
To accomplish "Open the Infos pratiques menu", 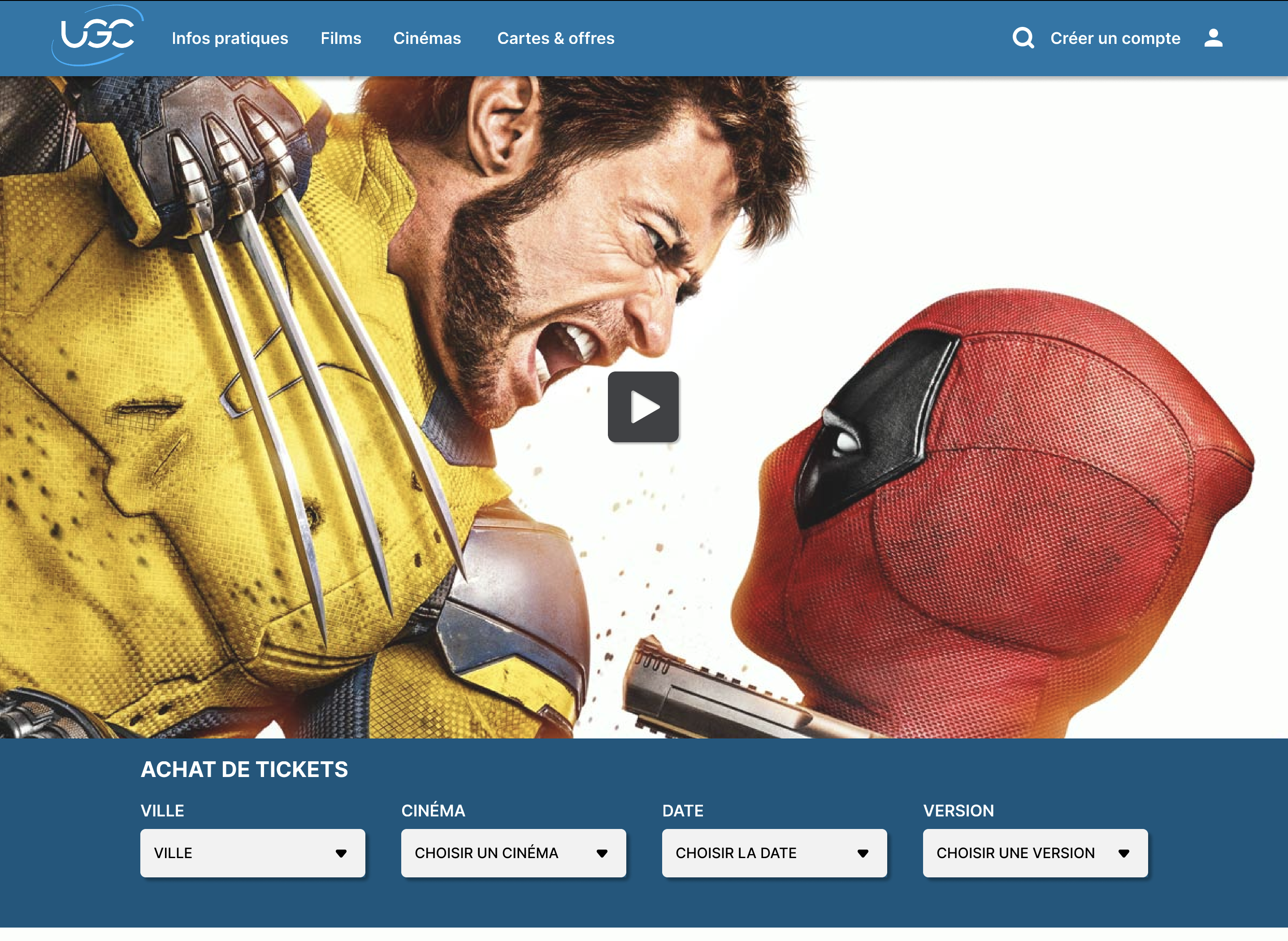I will click(x=230, y=38).
